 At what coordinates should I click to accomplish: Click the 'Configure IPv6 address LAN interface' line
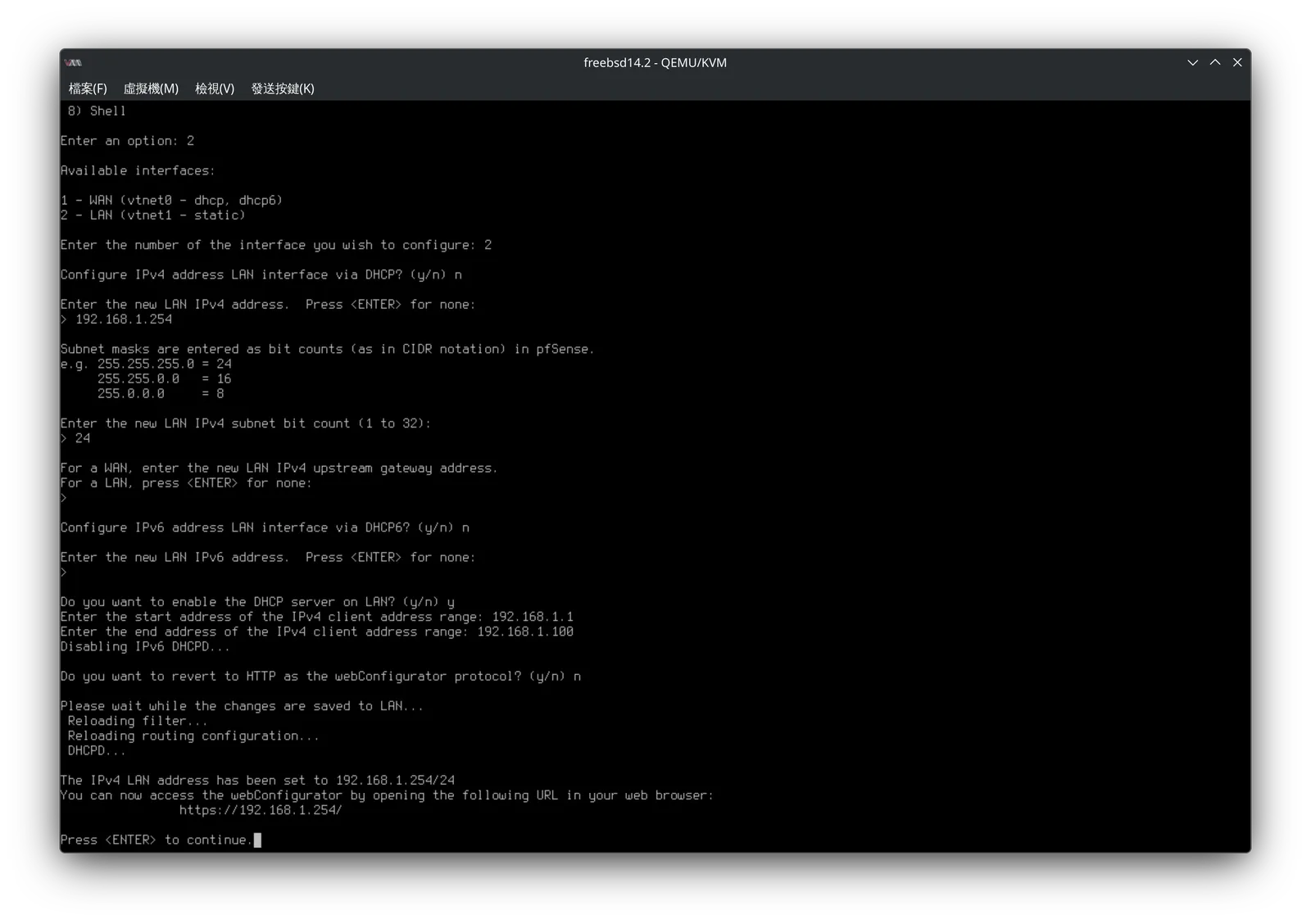point(265,528)
